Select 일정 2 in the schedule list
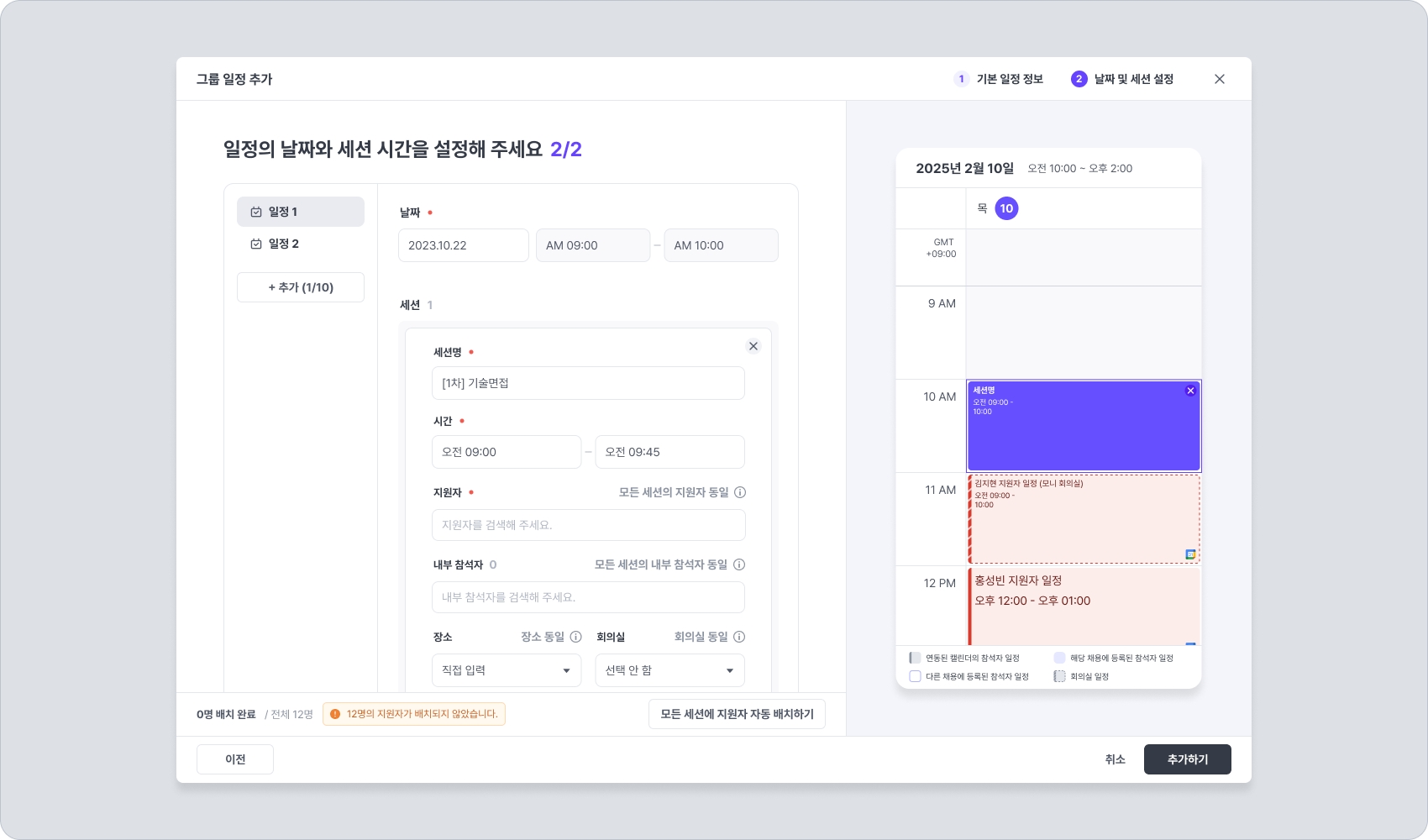The height and width of the screenshot is (840, 1428). [301, 244]
